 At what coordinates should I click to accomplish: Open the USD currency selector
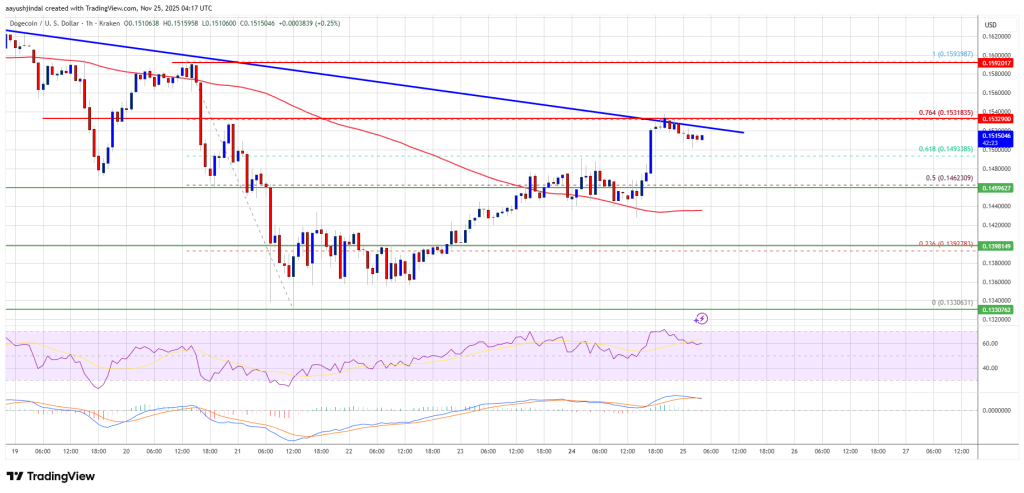tap(990, 25)
